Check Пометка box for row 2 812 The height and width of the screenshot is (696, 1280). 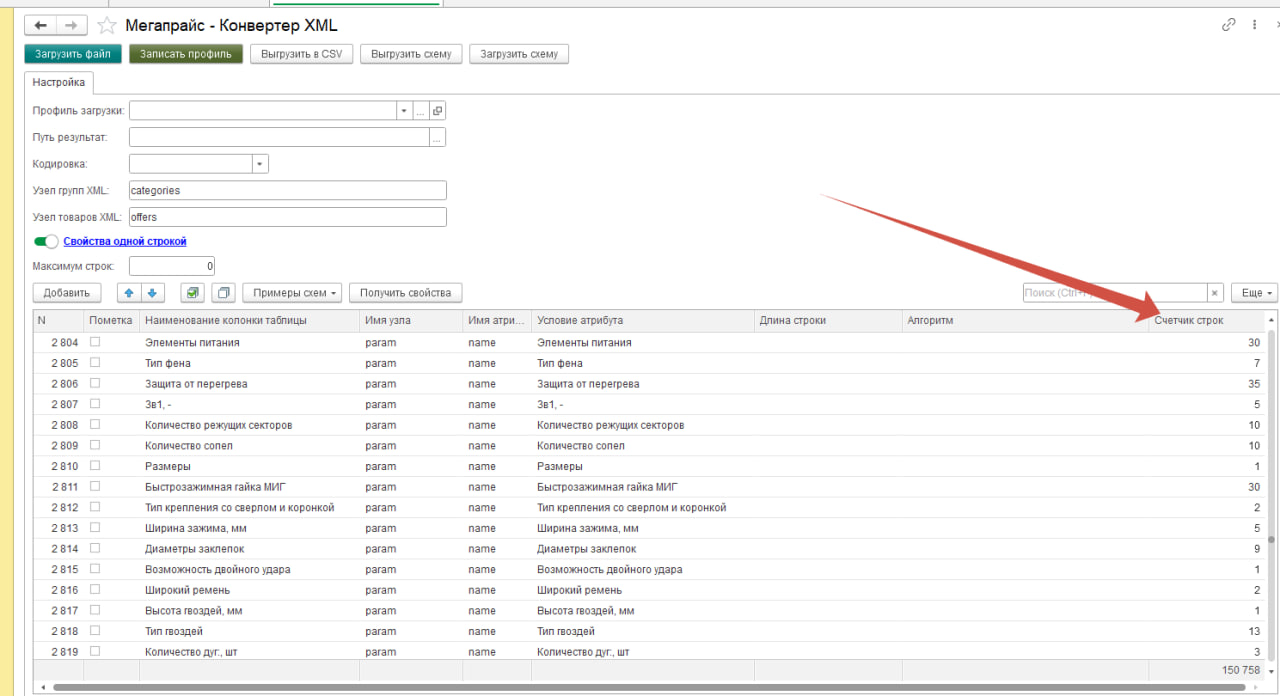point(96,507)
